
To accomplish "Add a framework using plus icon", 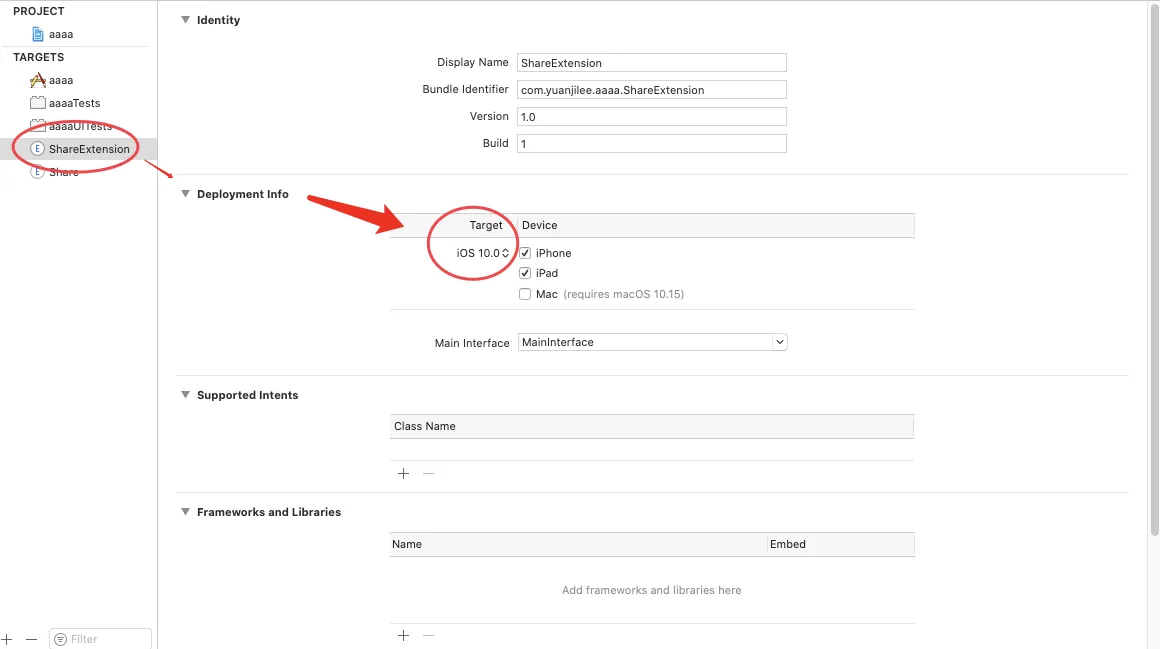I will [x=404, y=635].
